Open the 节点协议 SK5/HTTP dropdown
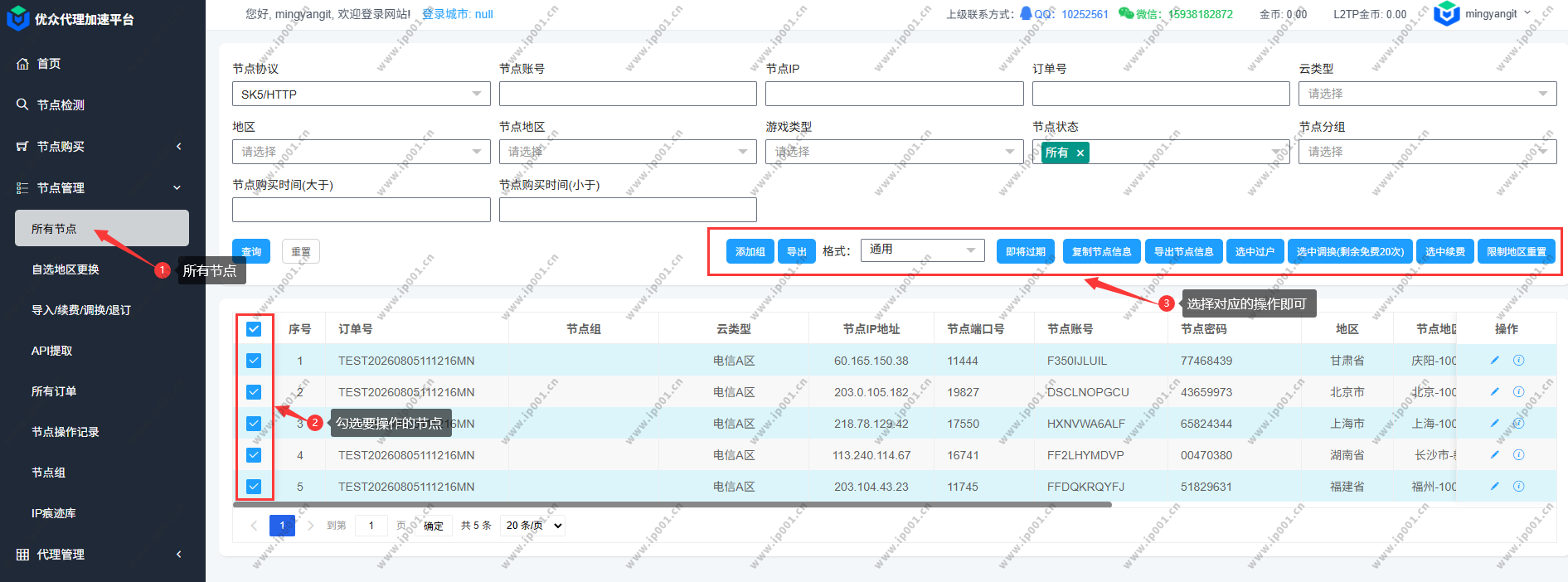 tap(362, 94)
